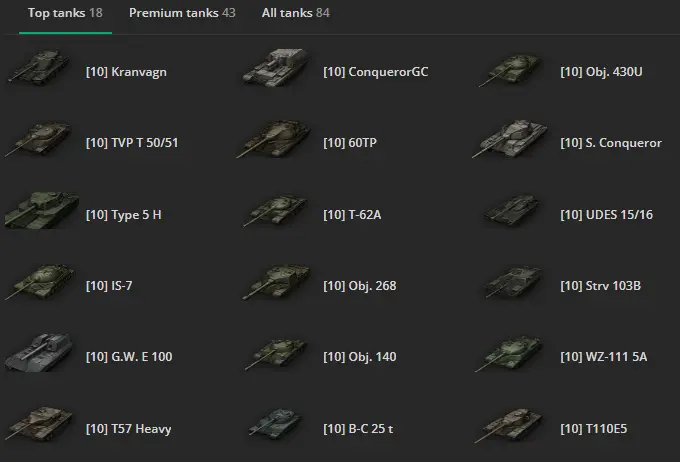The width and height of the screenshot is (680, 462).
Task: Click the Obj. 140 tank icon
Action: point(276,355)
